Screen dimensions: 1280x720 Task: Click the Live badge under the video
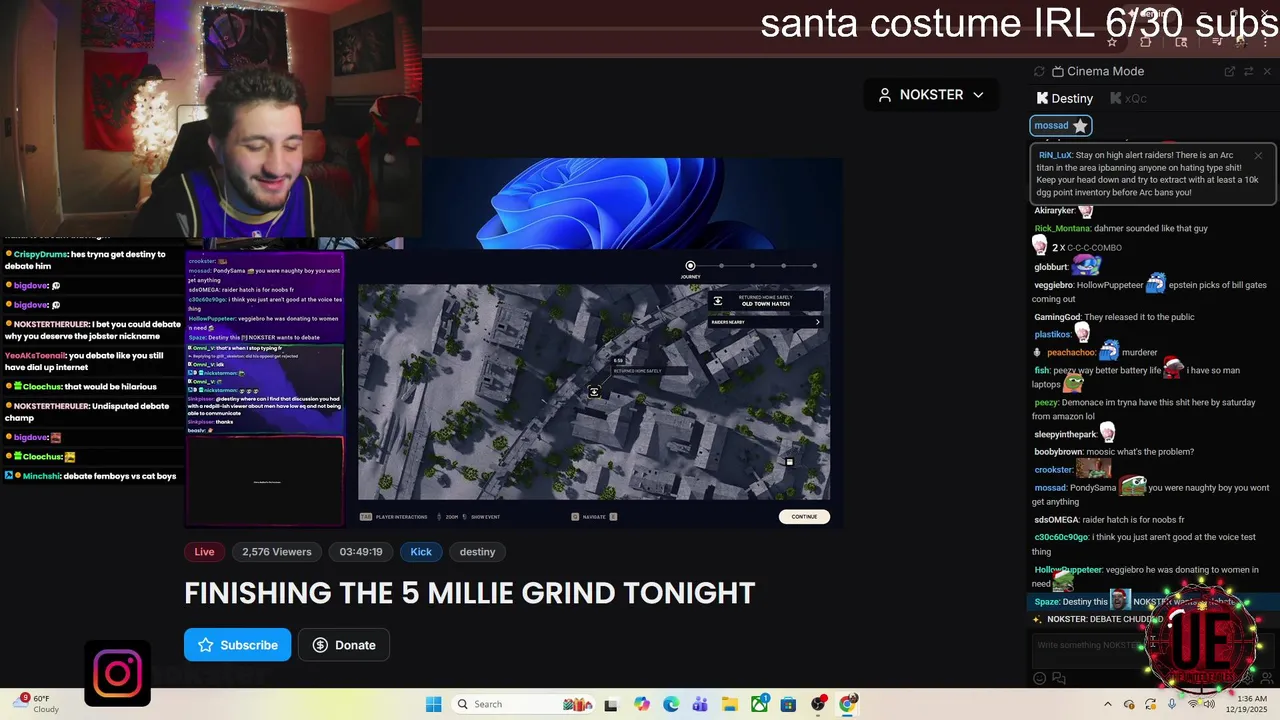(204, 552)
